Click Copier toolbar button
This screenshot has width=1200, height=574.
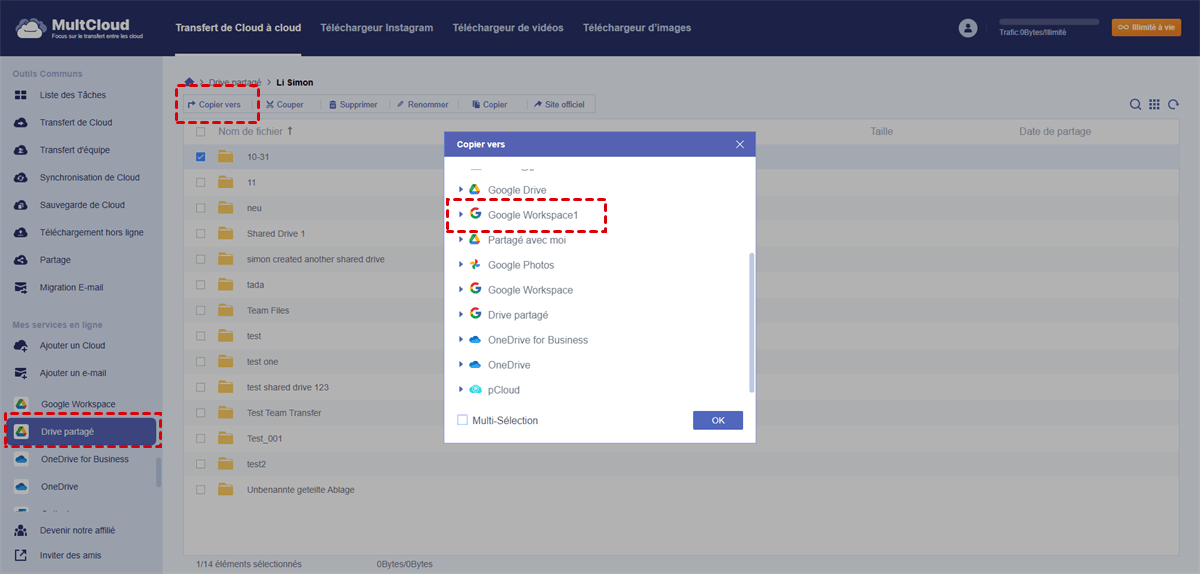click(x=490, y=104)
